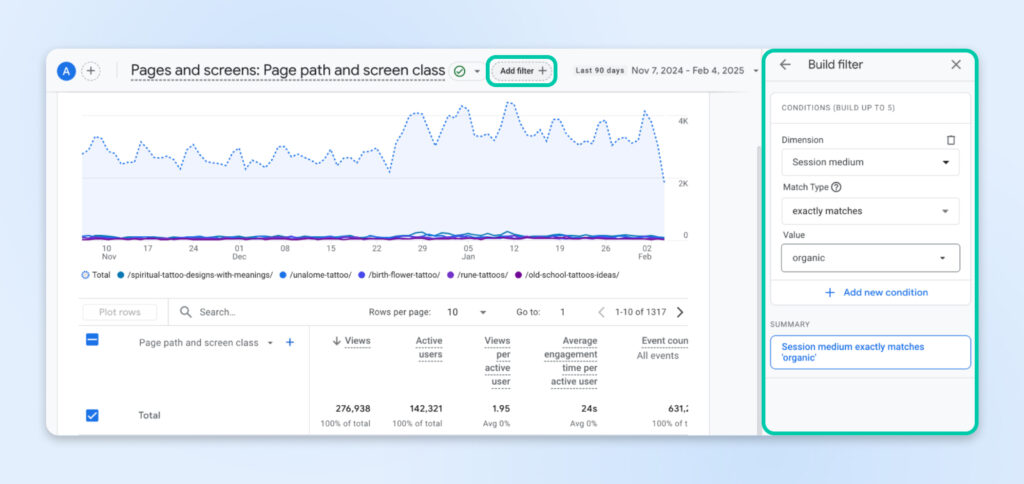Click the green report status checkmark

pyautogui.click(x=459, y=71)
